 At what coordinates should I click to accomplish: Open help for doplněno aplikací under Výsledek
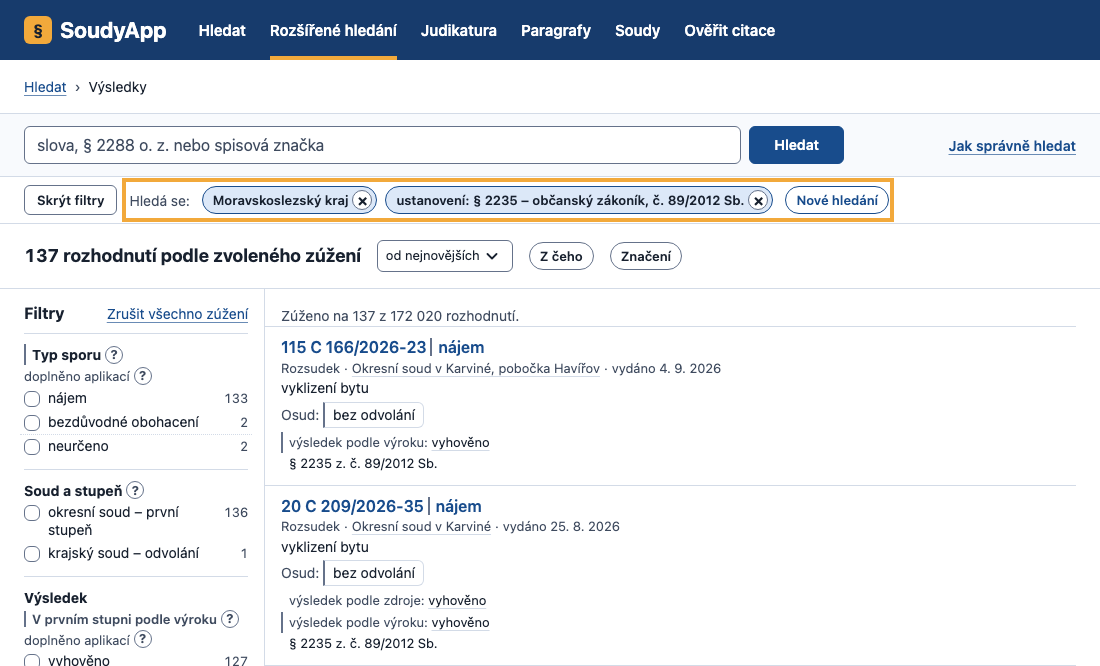coord(142,640)
